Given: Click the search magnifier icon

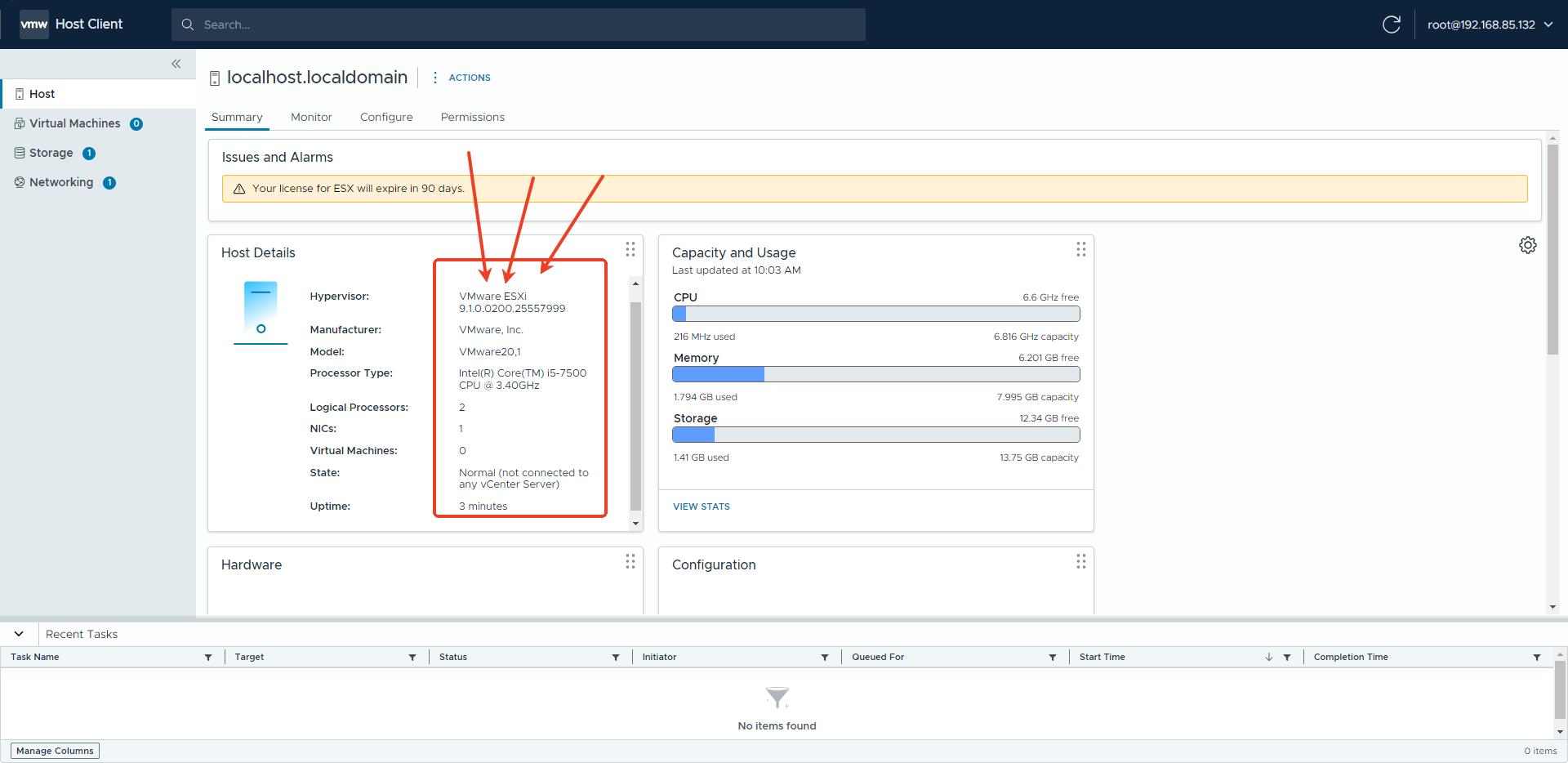Looking at the screenshot, I should [188, 25].
